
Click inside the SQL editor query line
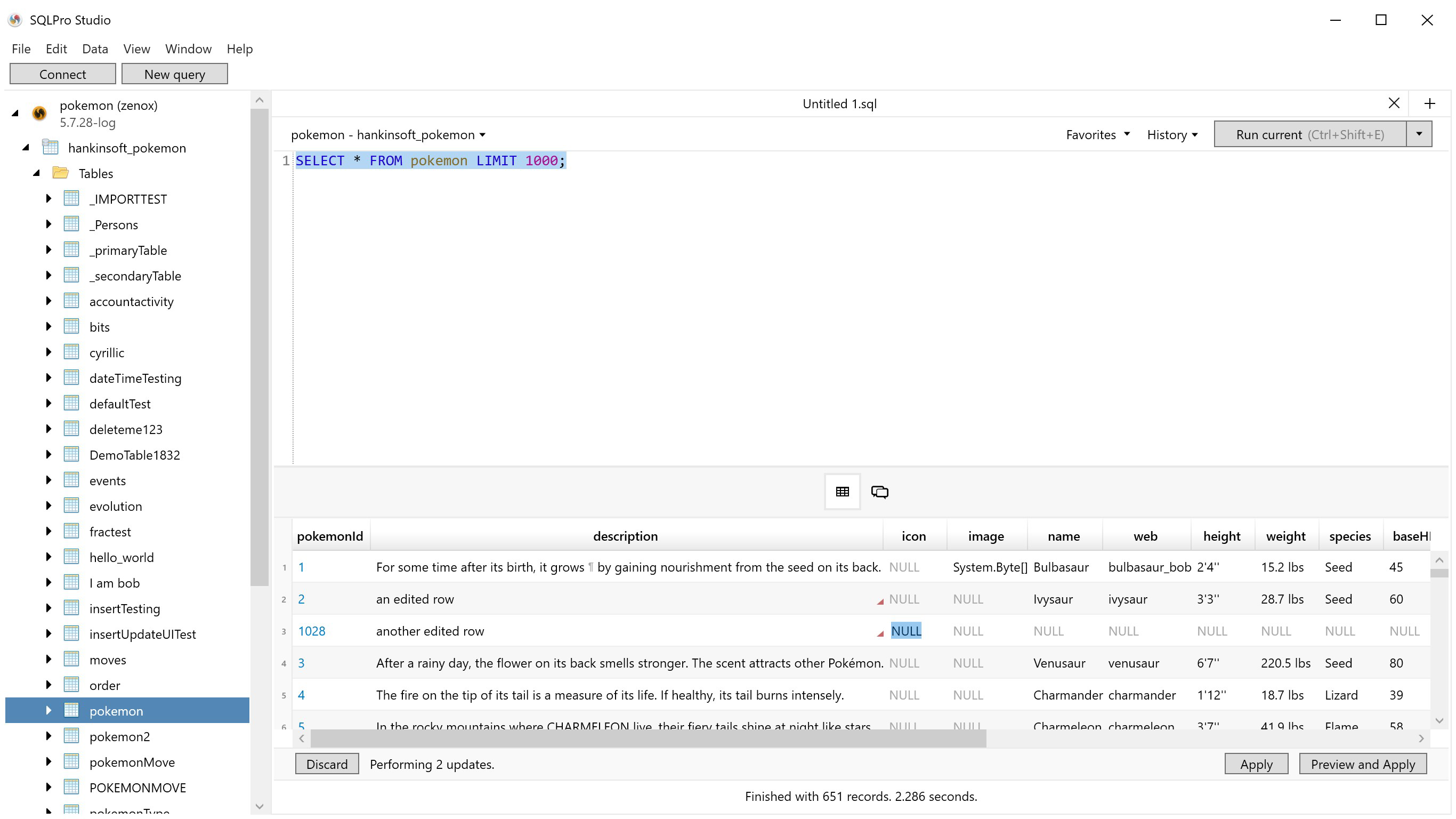(x=430, y=160)
